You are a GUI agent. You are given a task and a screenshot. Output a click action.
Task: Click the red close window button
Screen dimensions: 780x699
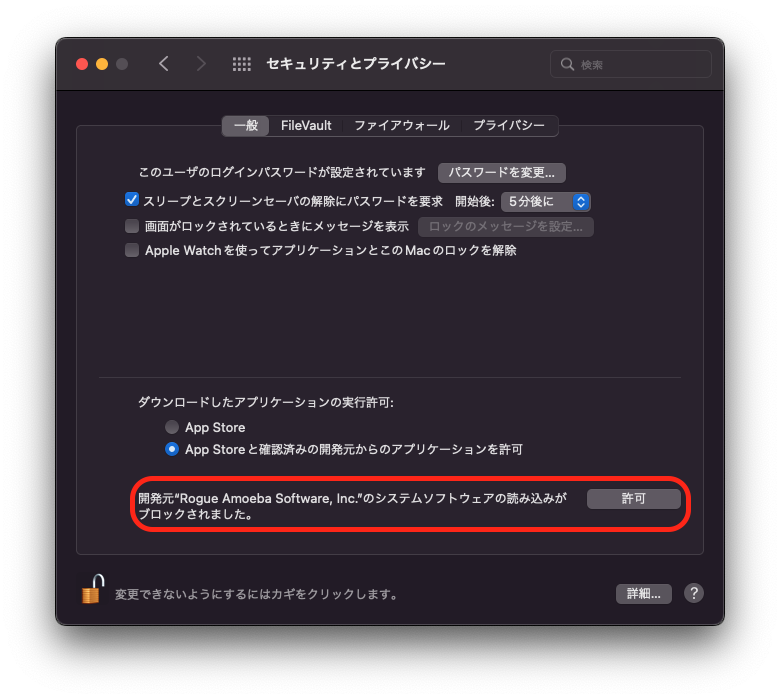click(82, 64)
